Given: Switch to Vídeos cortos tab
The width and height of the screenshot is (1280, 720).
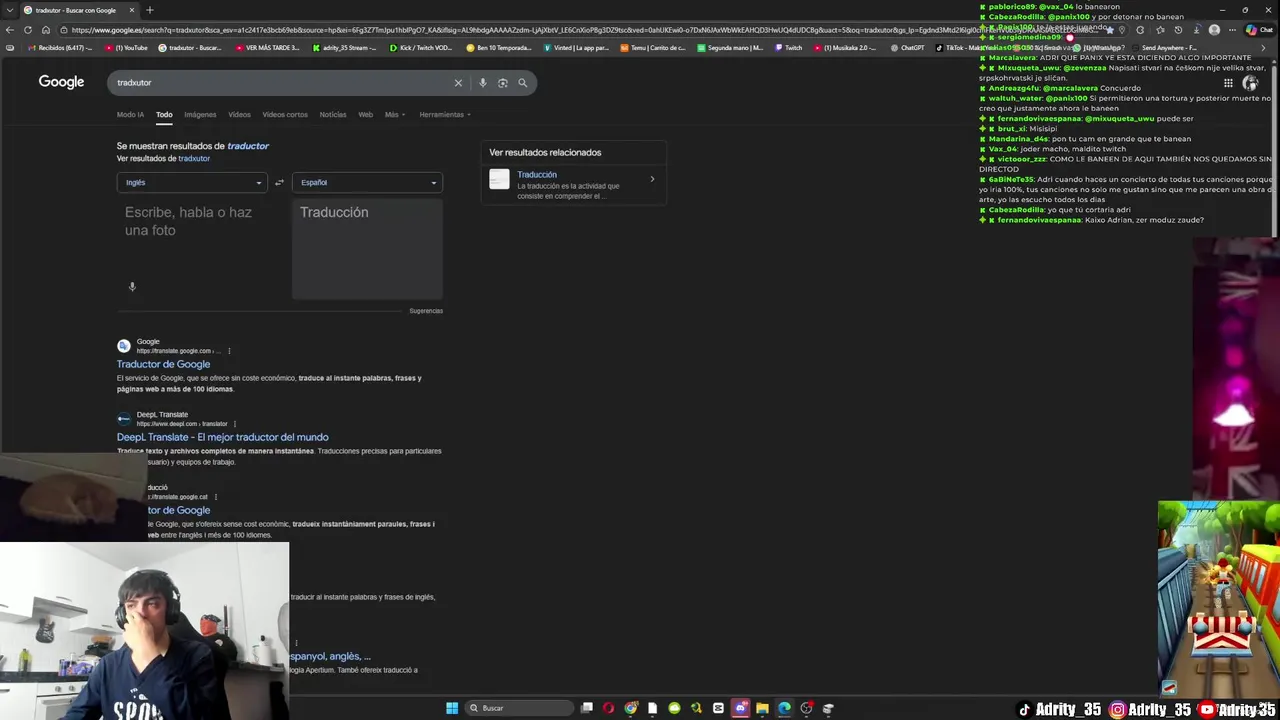Looking at the screenshot, I should coord(285,114).
